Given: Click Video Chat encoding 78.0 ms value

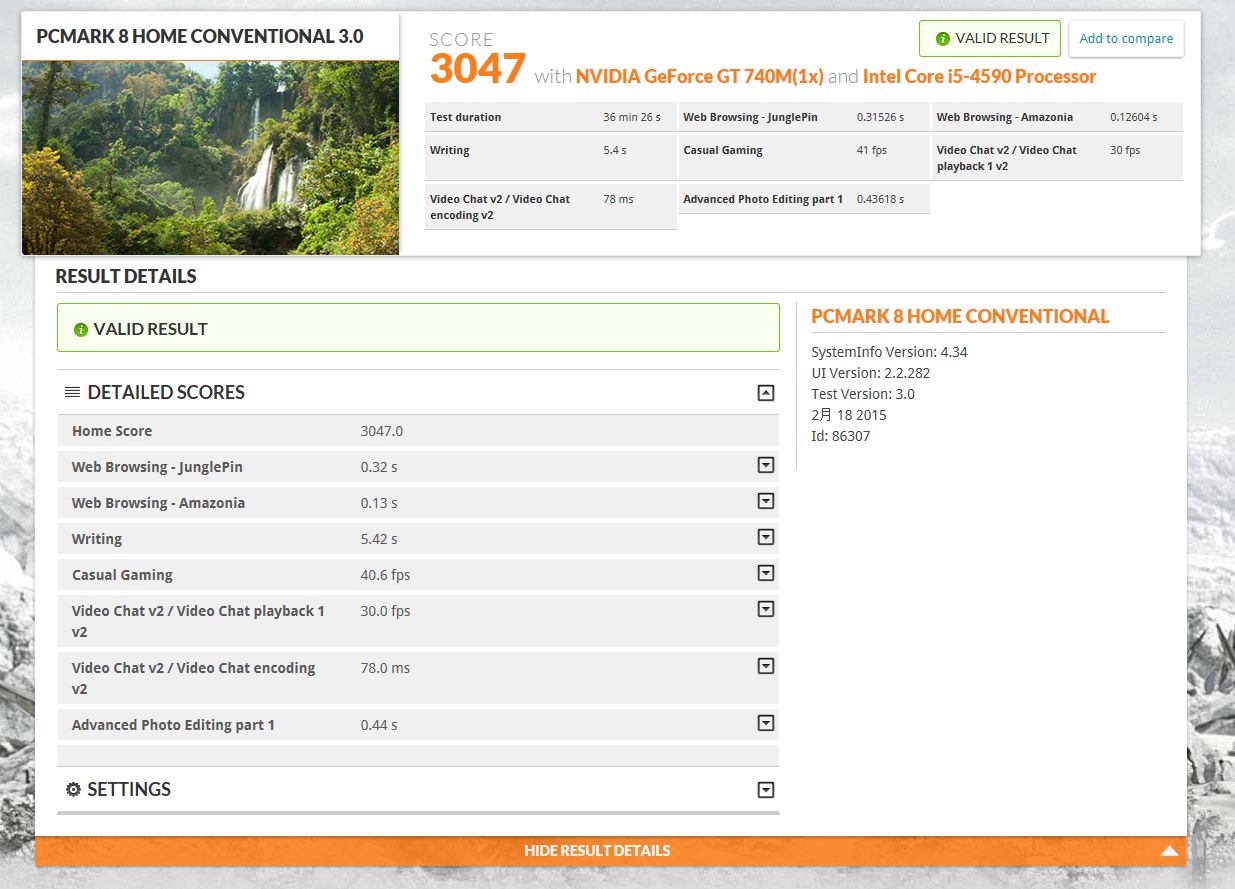Looking at the screenshot, I should tap(385, 668).
